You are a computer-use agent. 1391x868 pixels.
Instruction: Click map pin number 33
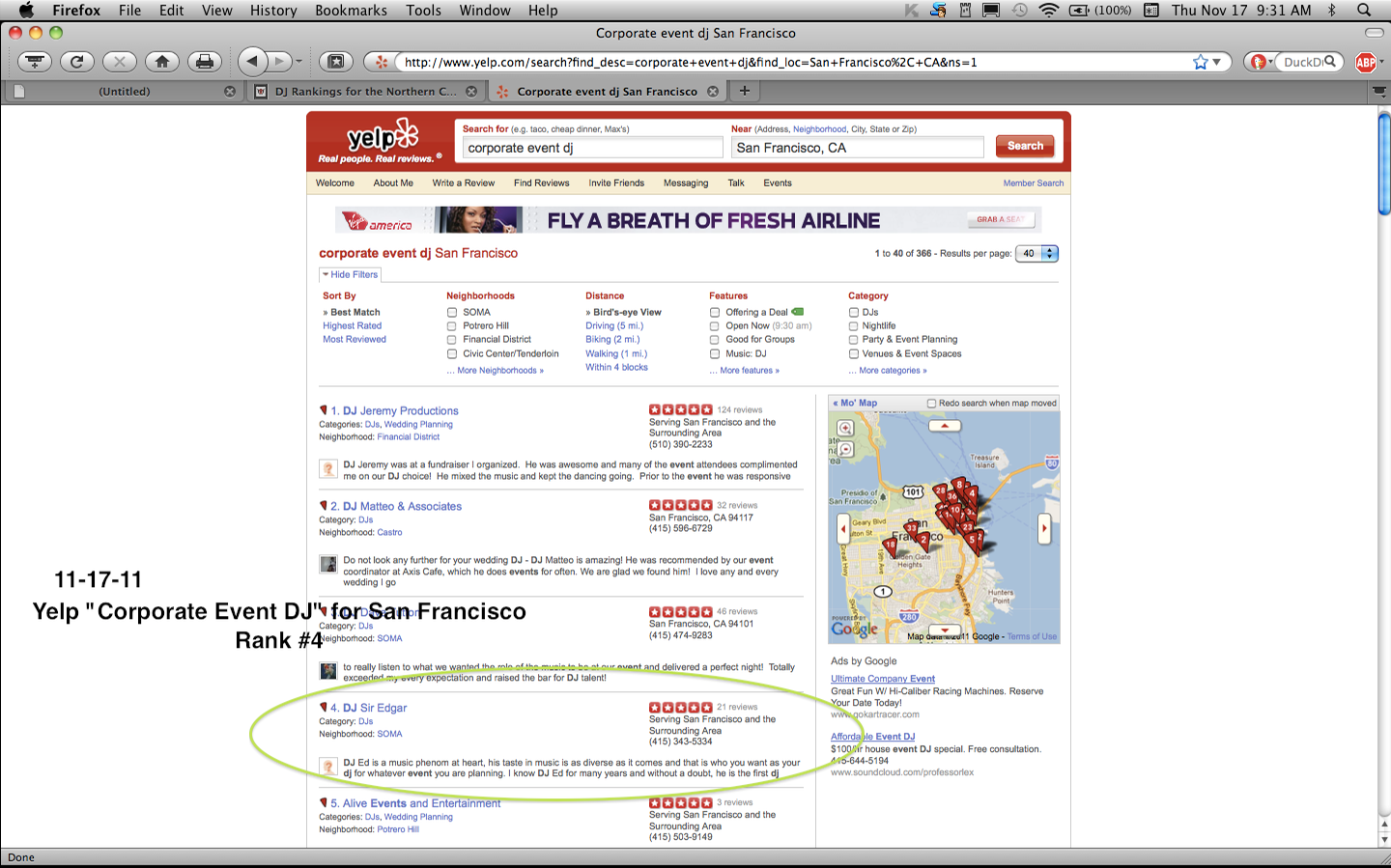click(911, 529)
